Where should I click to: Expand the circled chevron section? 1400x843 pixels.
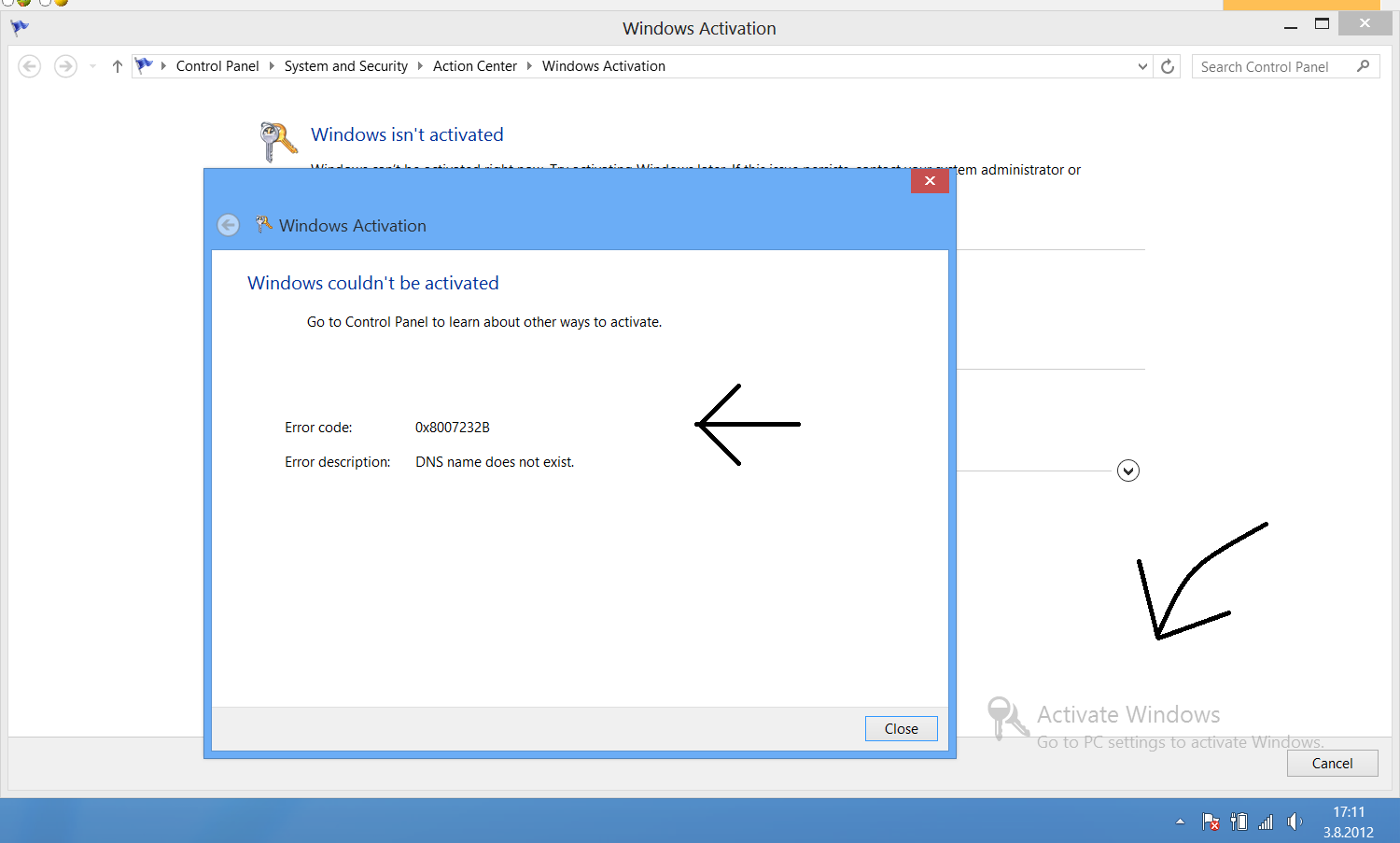[1128, 471]
